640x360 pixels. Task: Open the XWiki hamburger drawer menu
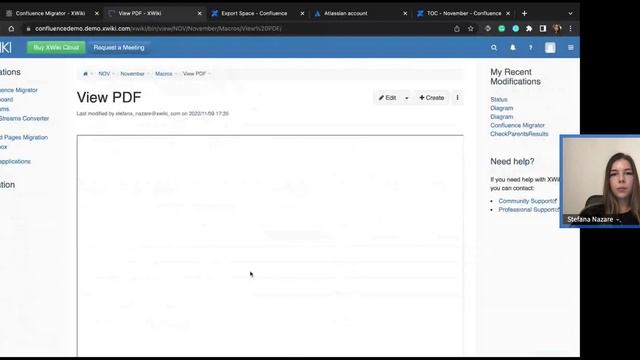571,48
